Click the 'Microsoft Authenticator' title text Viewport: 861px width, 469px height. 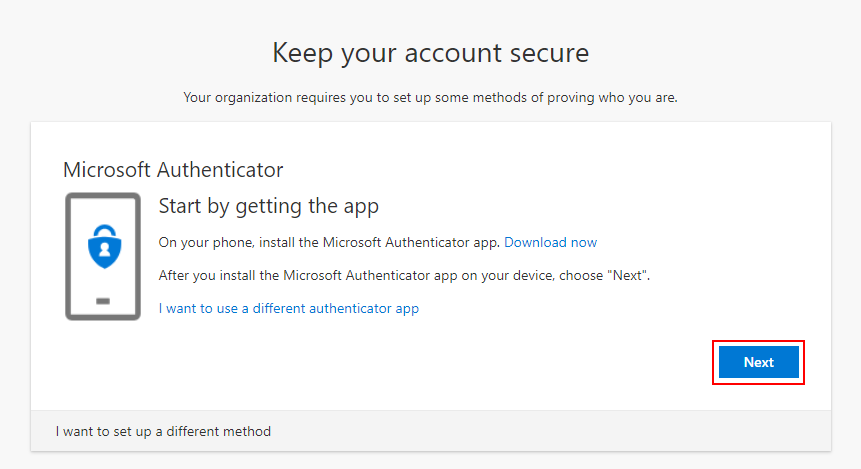[x=173, y=170]
